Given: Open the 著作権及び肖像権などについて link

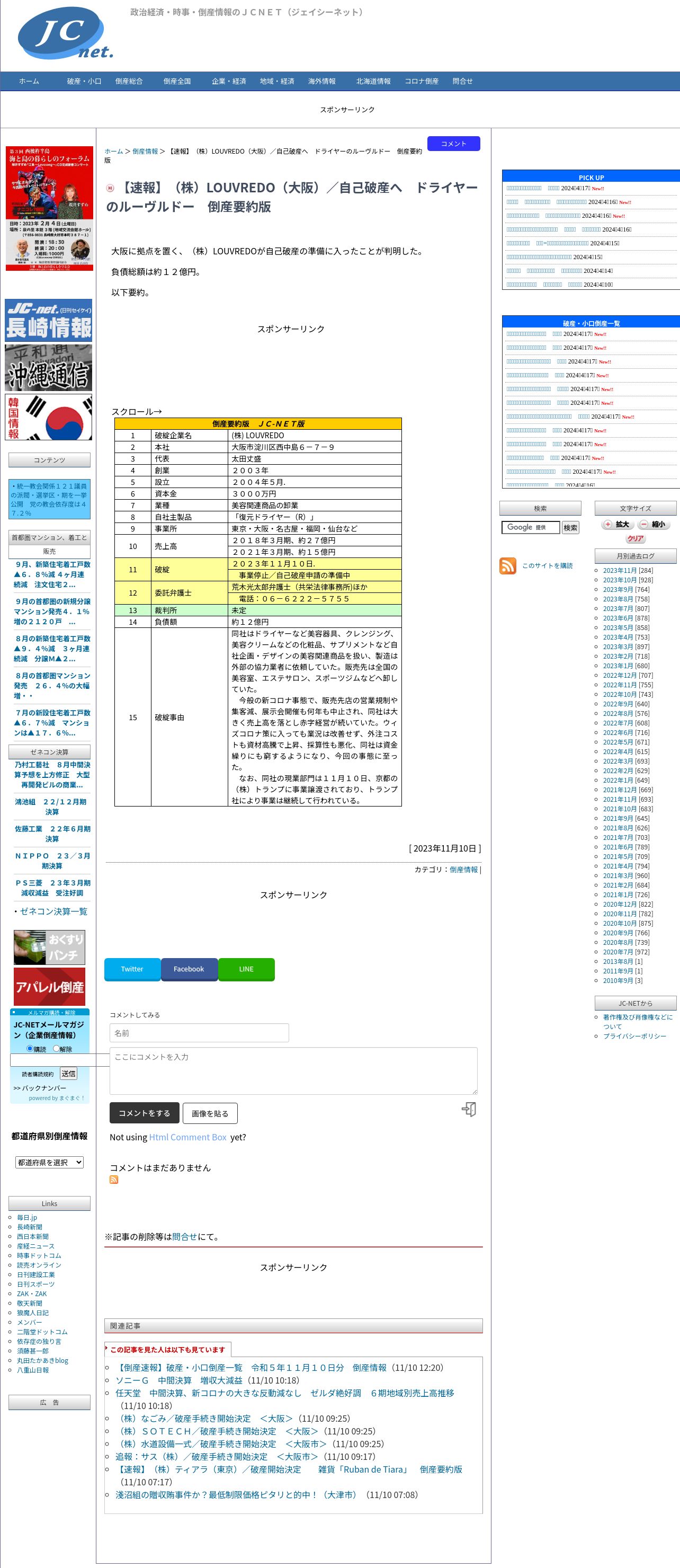Looking at the screenshot, I should point(638,1021).
